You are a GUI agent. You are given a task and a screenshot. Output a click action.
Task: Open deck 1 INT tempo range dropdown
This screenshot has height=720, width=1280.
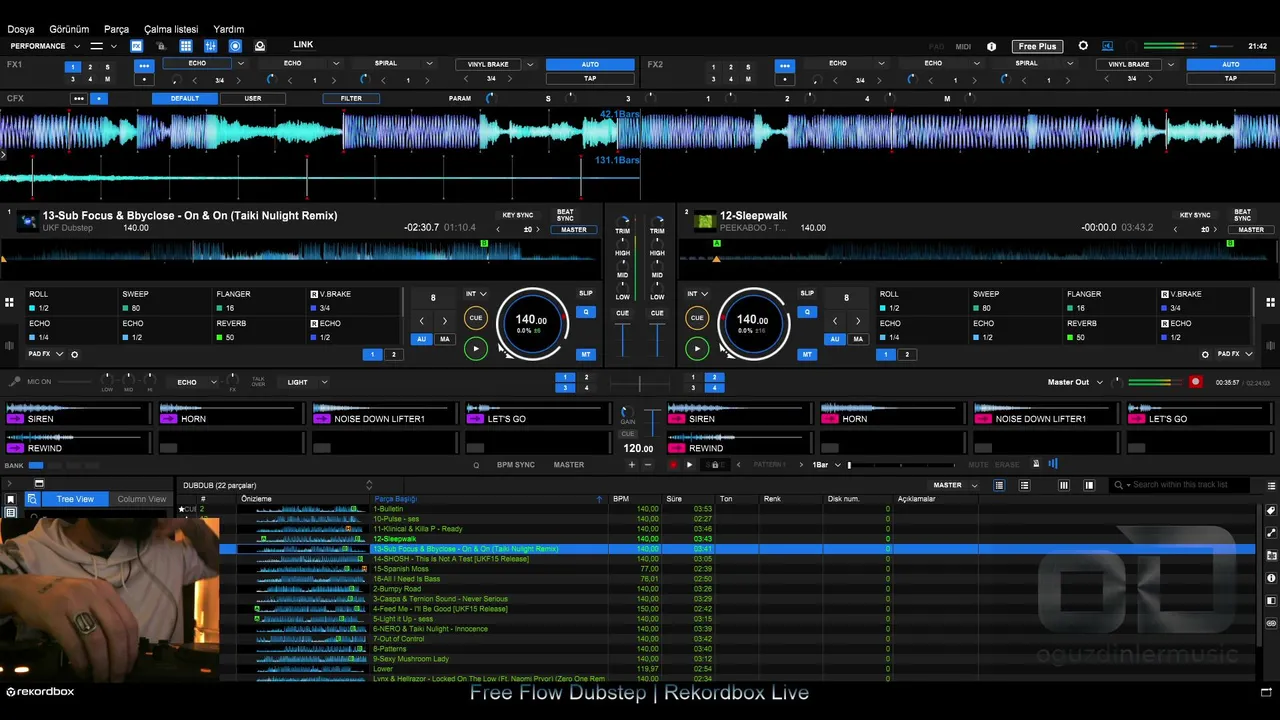pos(476,294)
